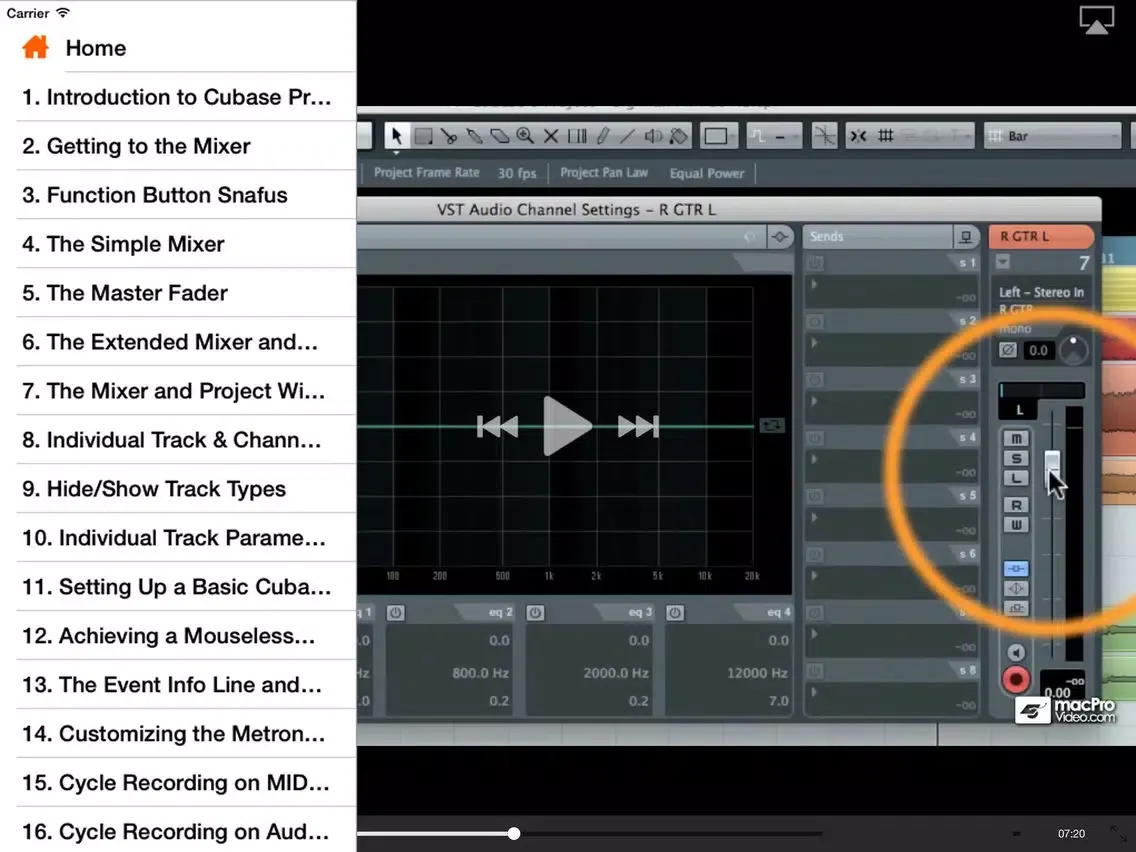Open Left - Stereo In input routing
Screen dimensions: 1136x852
pyautogui.click(x=1041, y=292)
